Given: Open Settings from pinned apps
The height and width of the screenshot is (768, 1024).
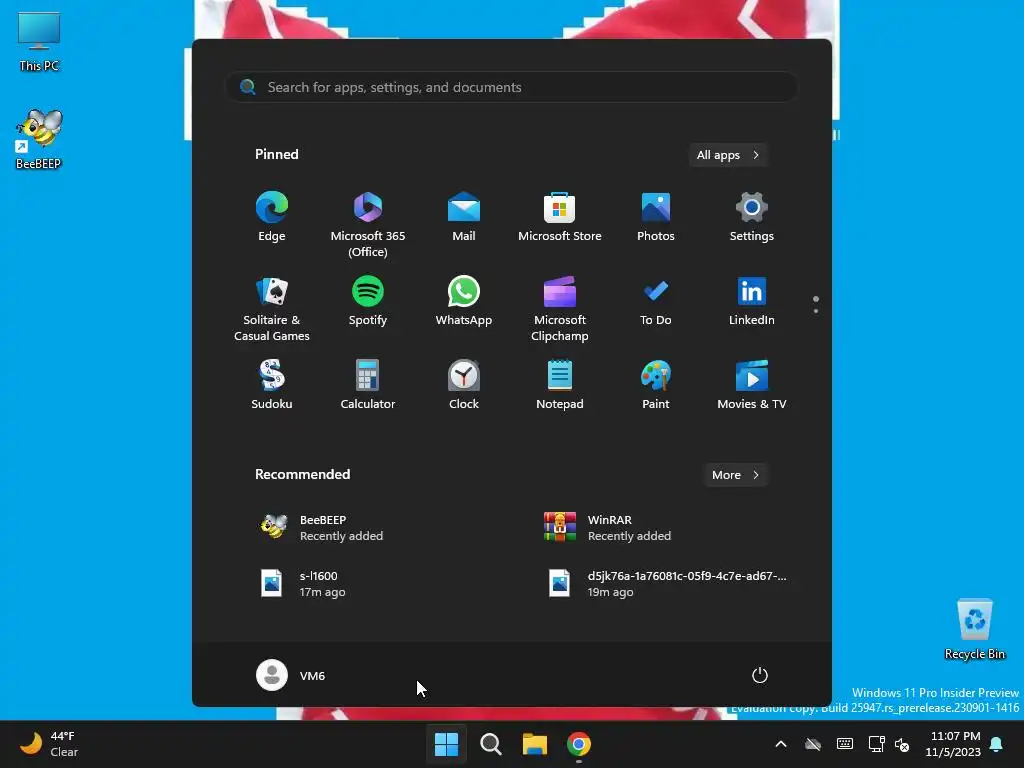Looking at the screenshot, I should click(x=752, y=218).
